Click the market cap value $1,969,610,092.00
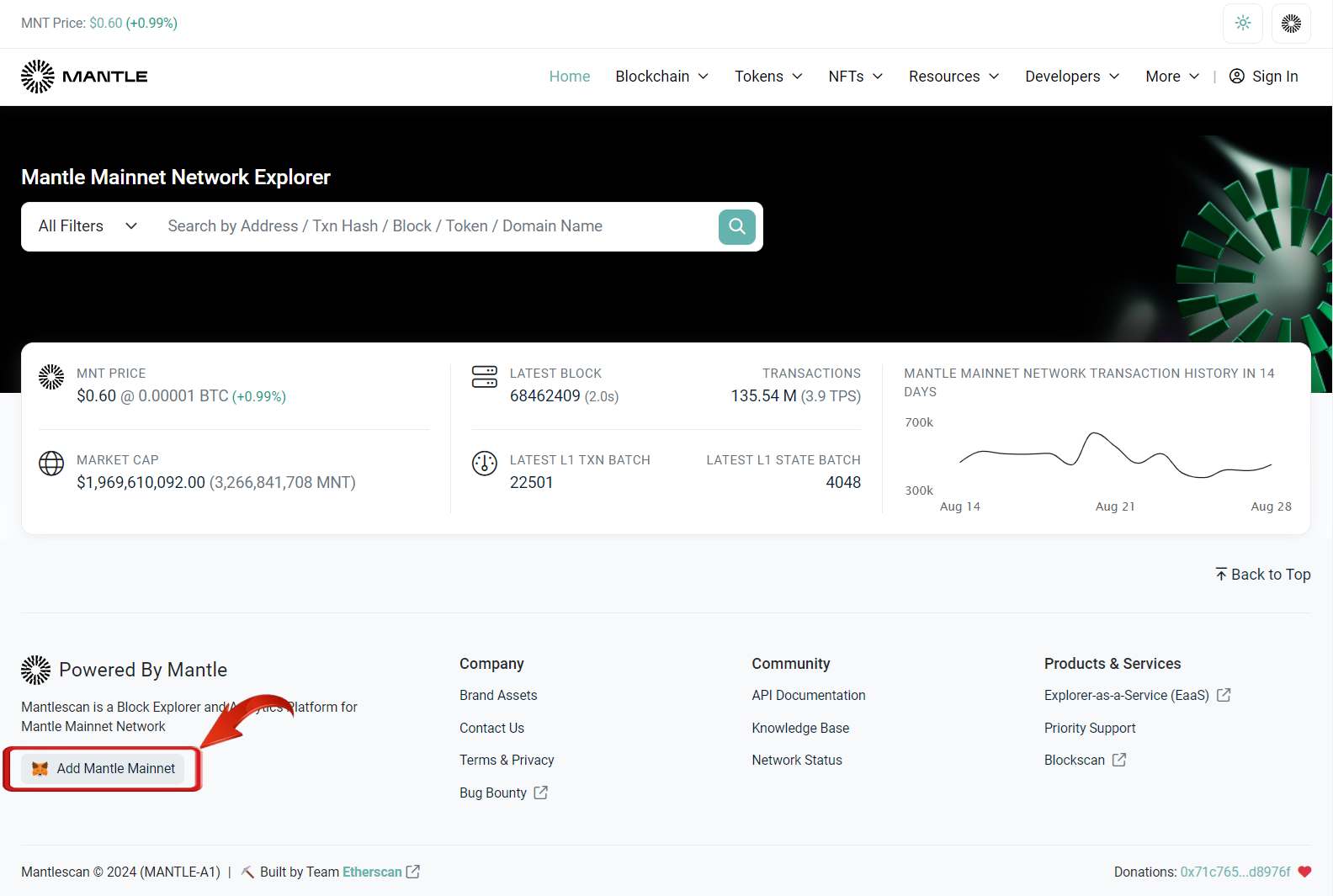This screenshot has width=1333, height=896. 141,482
